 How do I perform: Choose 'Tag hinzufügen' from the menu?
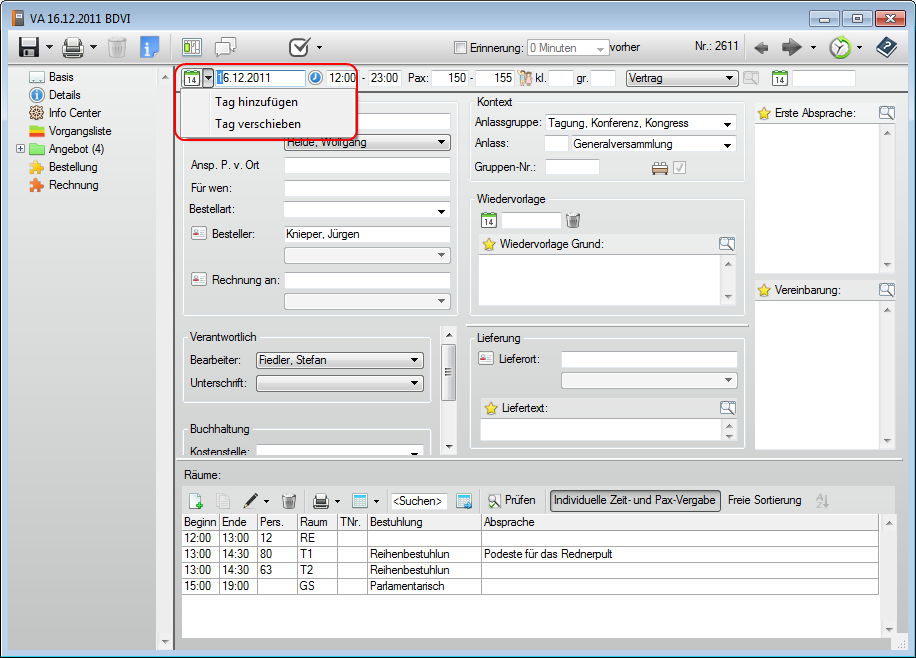tap(256, 102)
